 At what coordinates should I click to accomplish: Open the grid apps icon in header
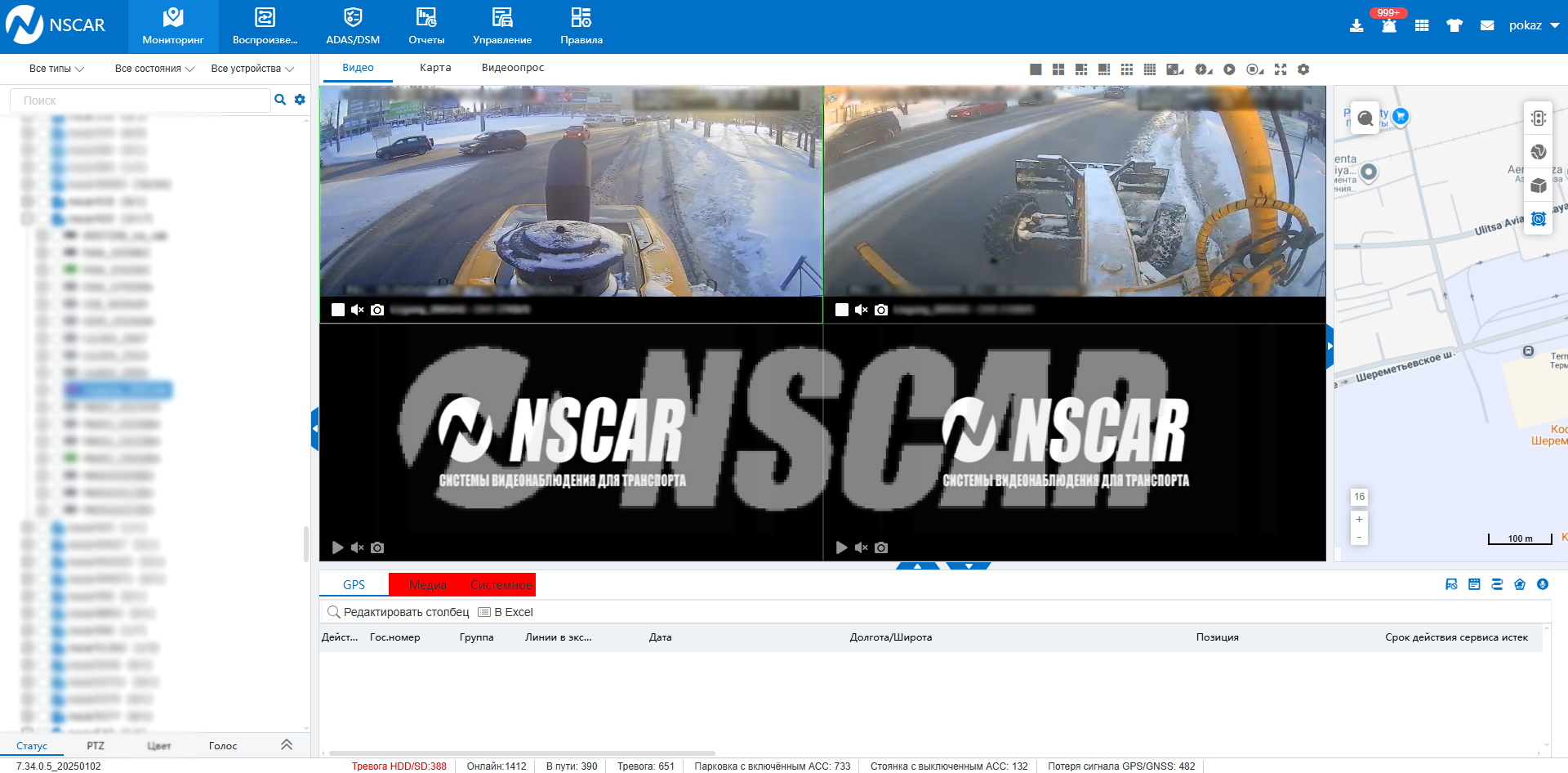(x=1422, y=26)
